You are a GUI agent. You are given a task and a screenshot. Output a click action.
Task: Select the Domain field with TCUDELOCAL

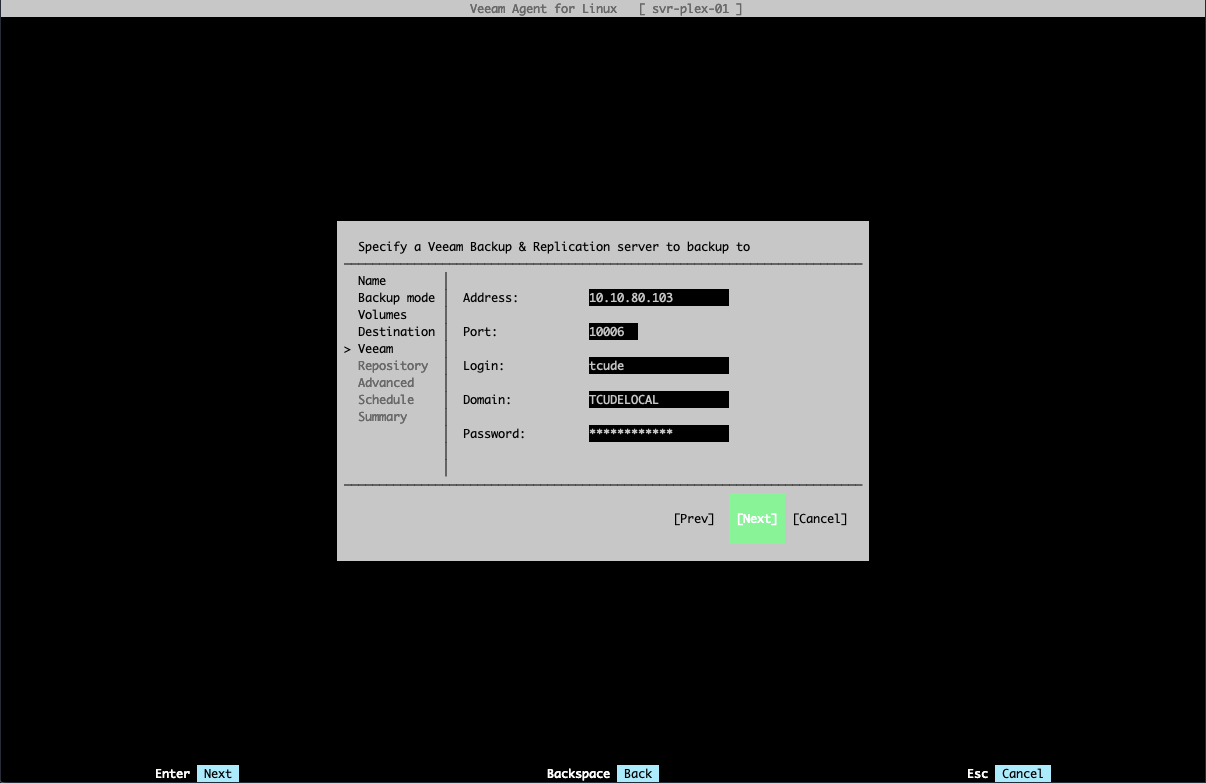[658, 400]
